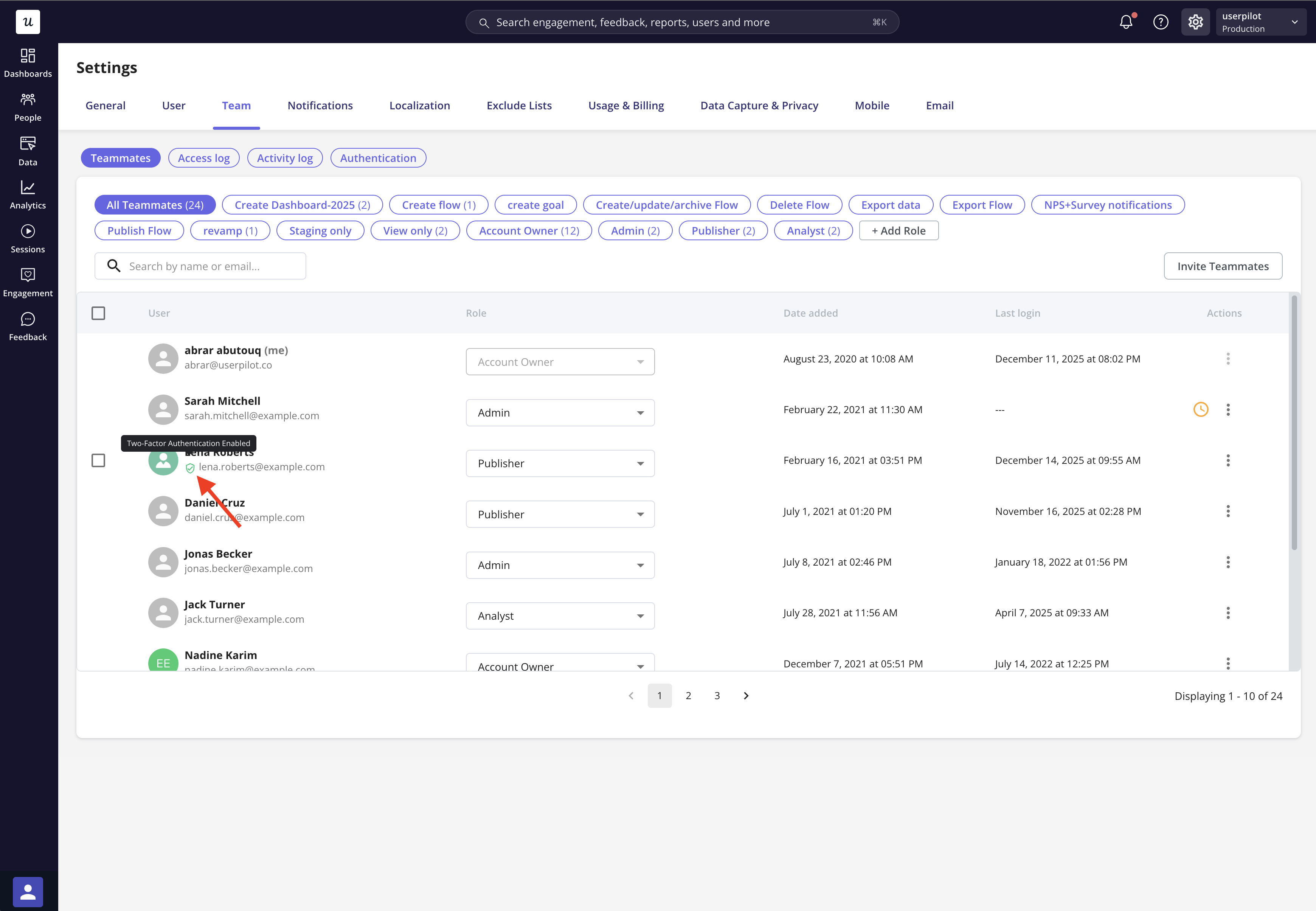Open the Engagement sidebar icon
The height and width of the screenshot is (911, 1316).
[27, 275]
